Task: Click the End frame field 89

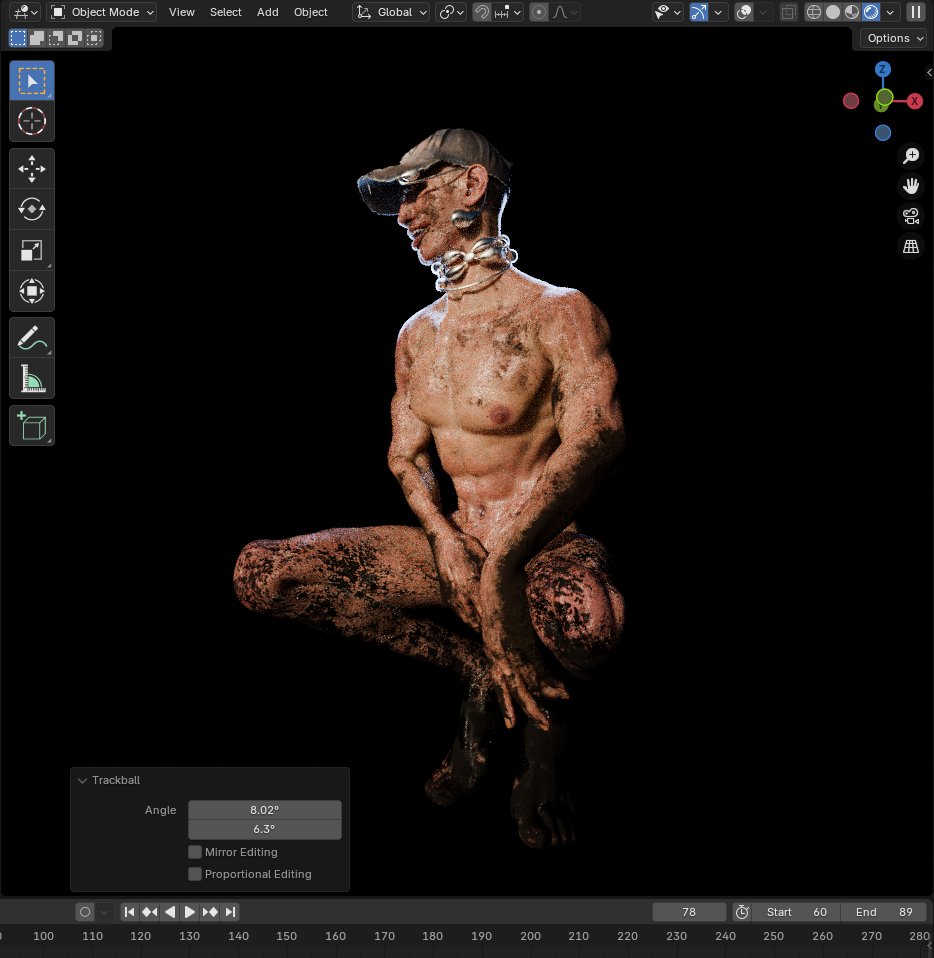Action: click(883, 912)
